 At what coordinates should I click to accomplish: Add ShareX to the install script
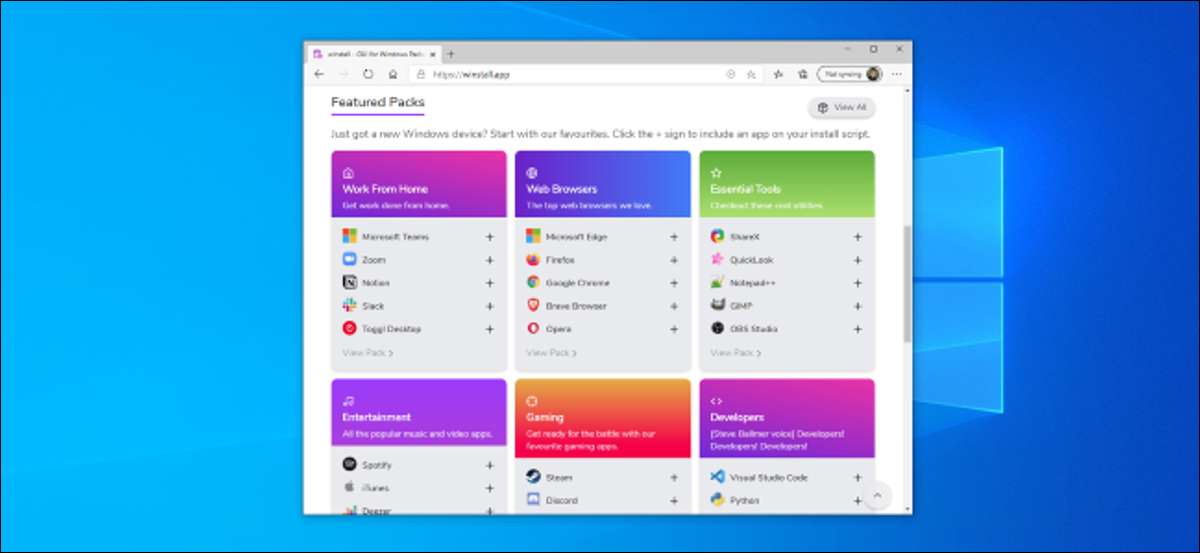pos(858,237)
